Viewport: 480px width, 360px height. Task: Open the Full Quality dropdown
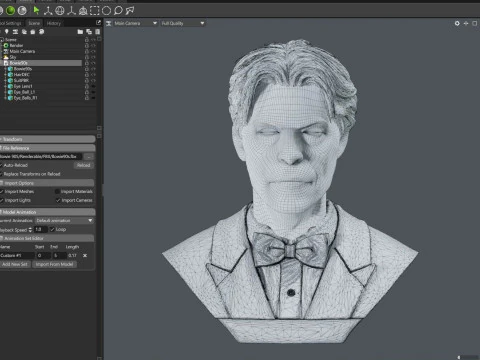point(183,23)
